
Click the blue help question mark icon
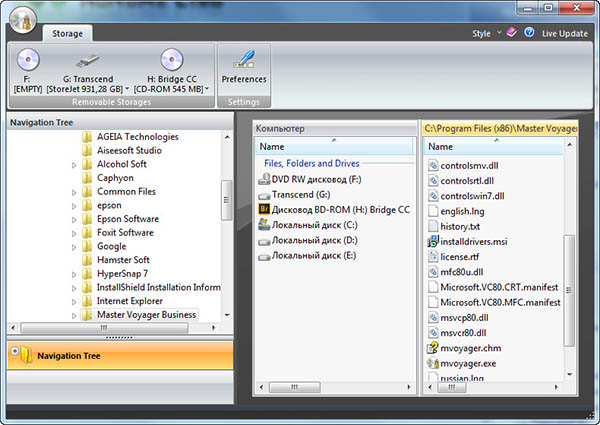528,33
